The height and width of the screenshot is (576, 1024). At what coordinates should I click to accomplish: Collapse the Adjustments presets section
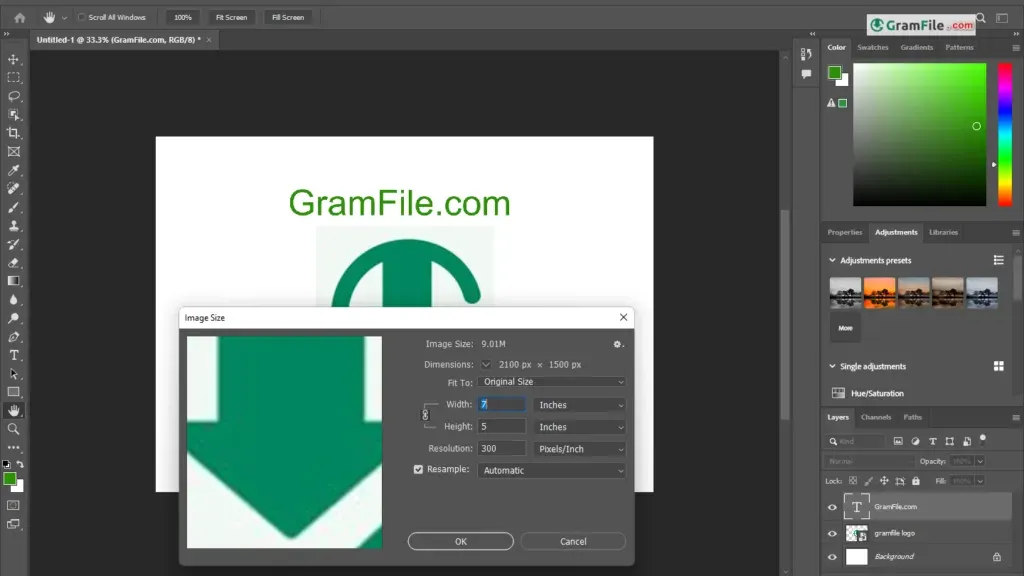pyautogui.click(x=832, y=260)
